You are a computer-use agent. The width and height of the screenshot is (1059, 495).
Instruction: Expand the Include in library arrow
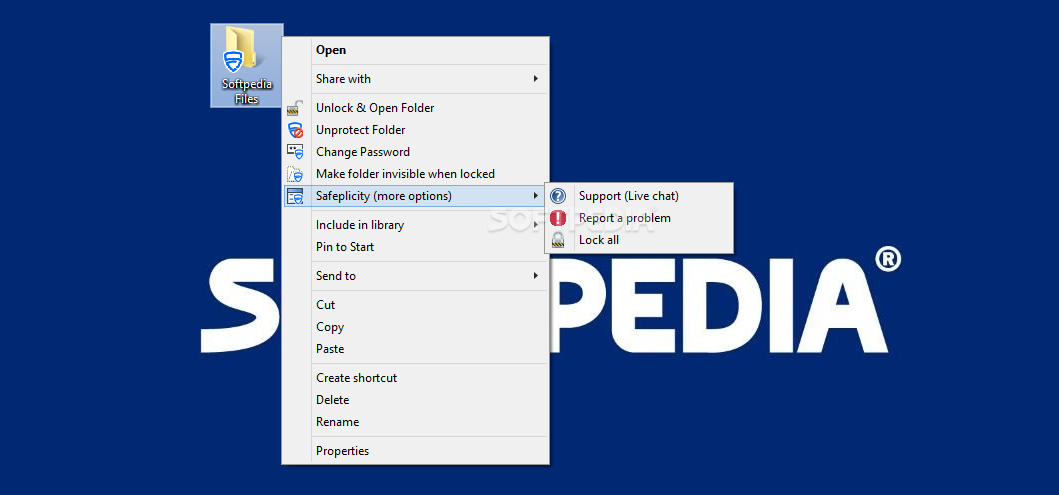(536, 225)
